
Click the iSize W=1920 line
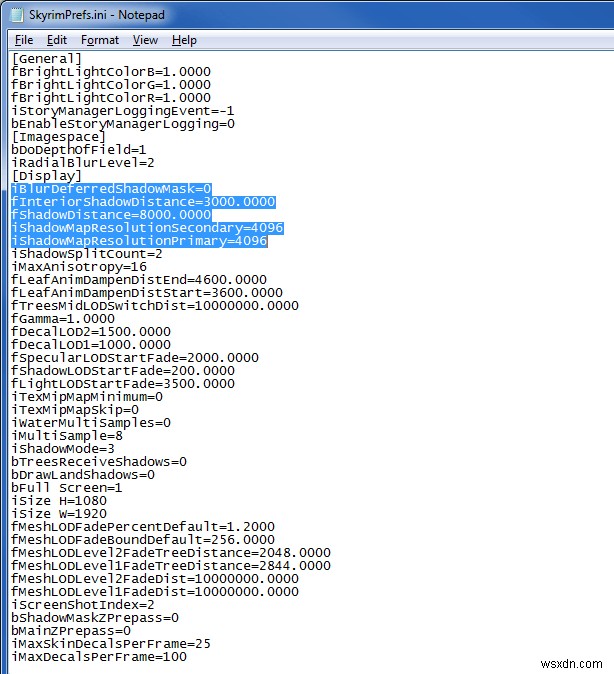click(x=59, y=514)
